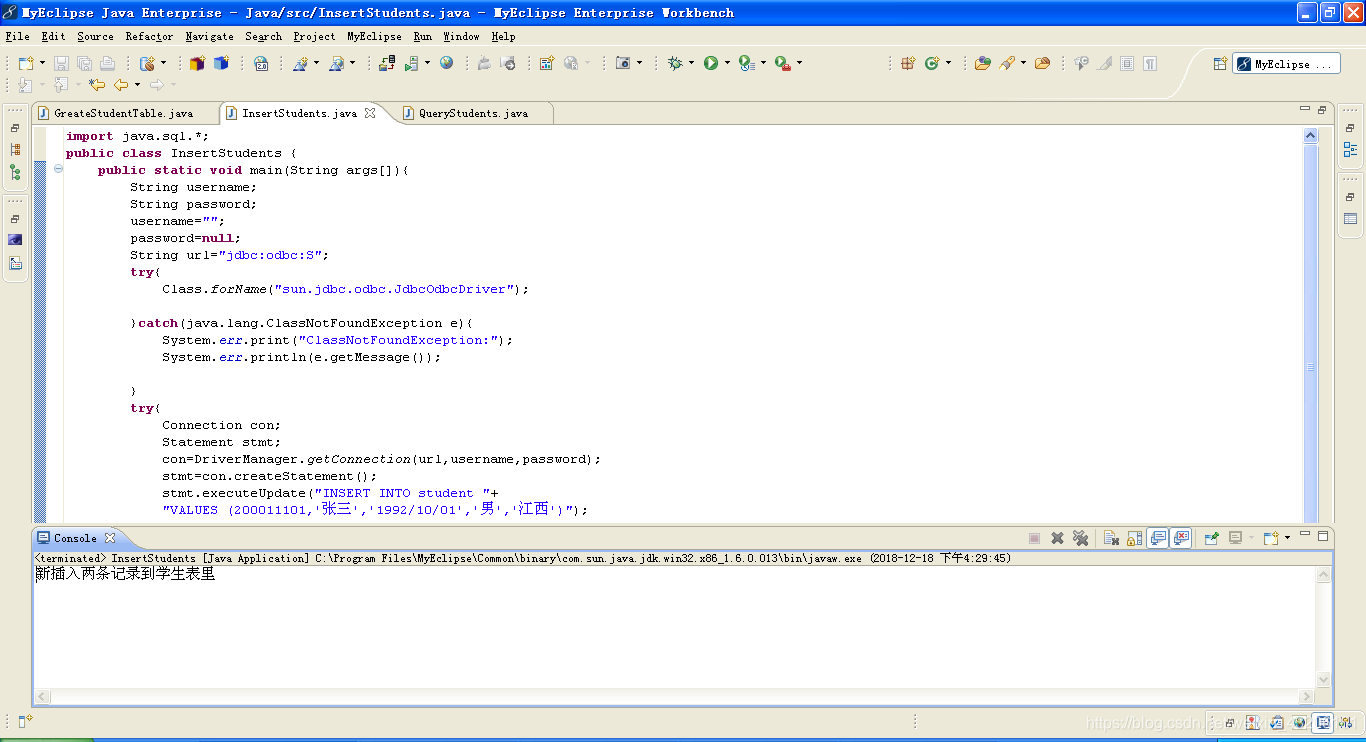Viewport: 1366px width, 742px height.
Task: Open dropdown next to Open Console icon
Action: (1288, 538)
